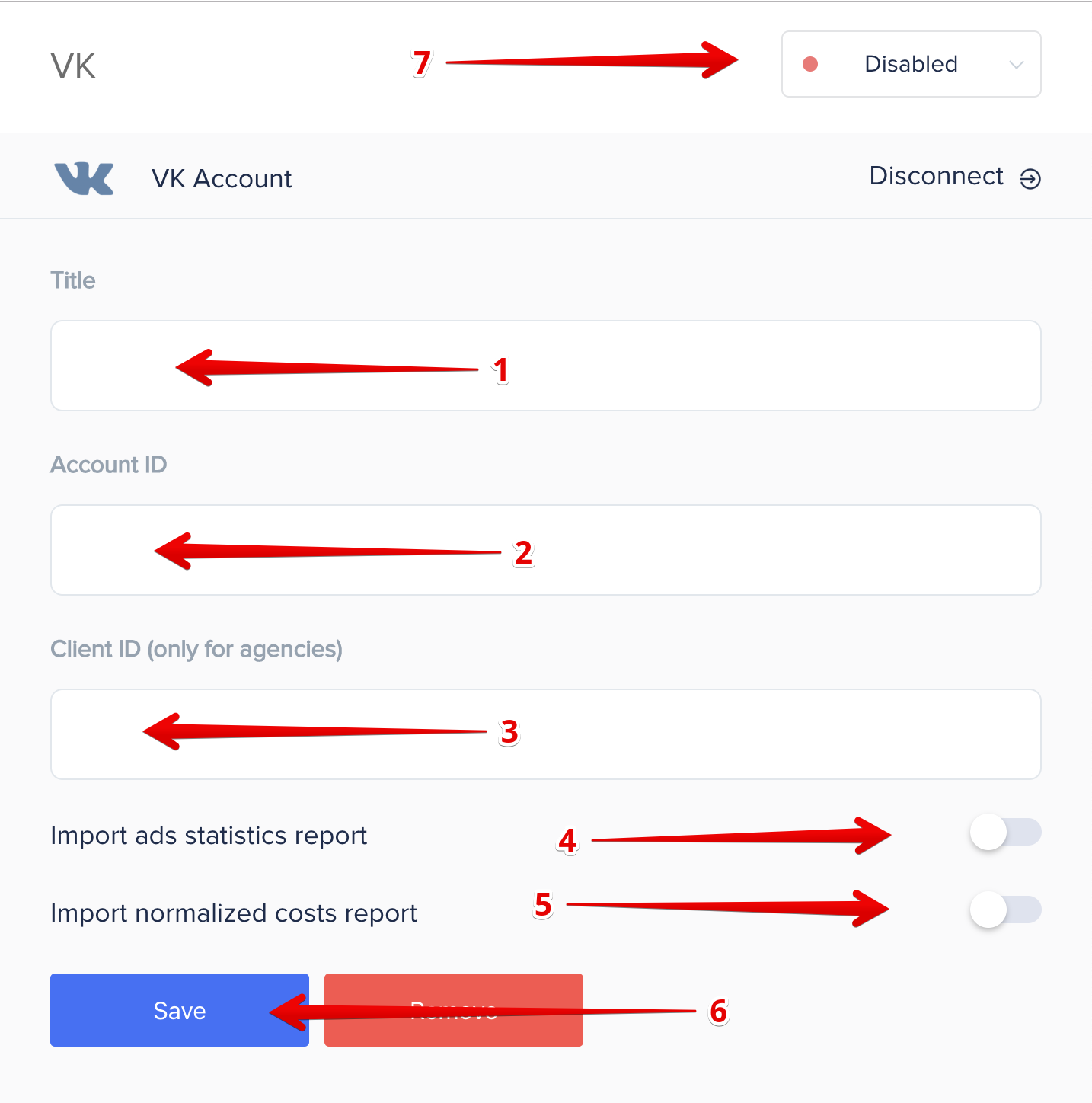The height and width of the screenshot is (1103, 1092).
Task: Click the Import ads statistics report label
Action: click(209, 836)
